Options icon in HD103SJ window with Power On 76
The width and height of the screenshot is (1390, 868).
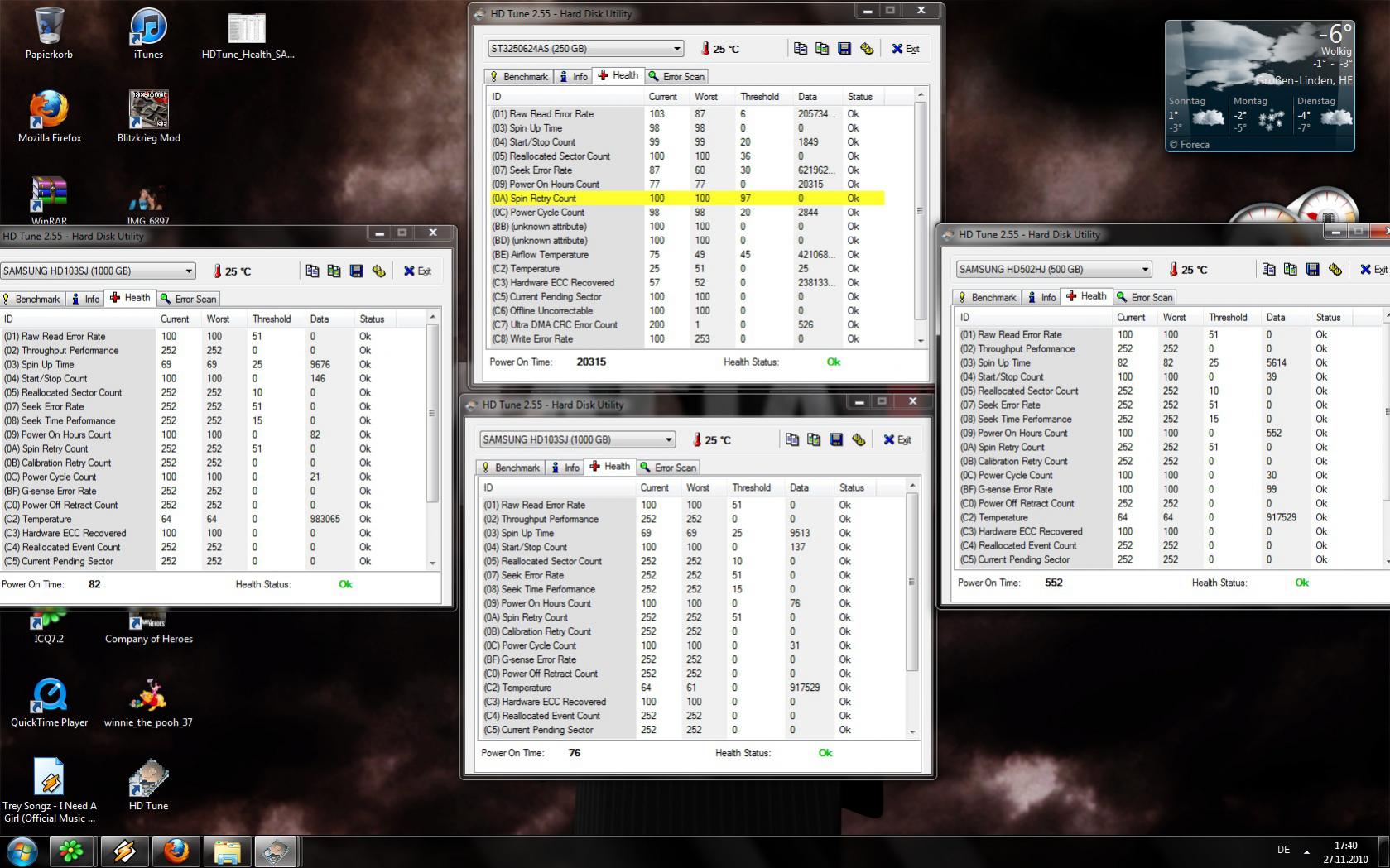pos(859,439)
